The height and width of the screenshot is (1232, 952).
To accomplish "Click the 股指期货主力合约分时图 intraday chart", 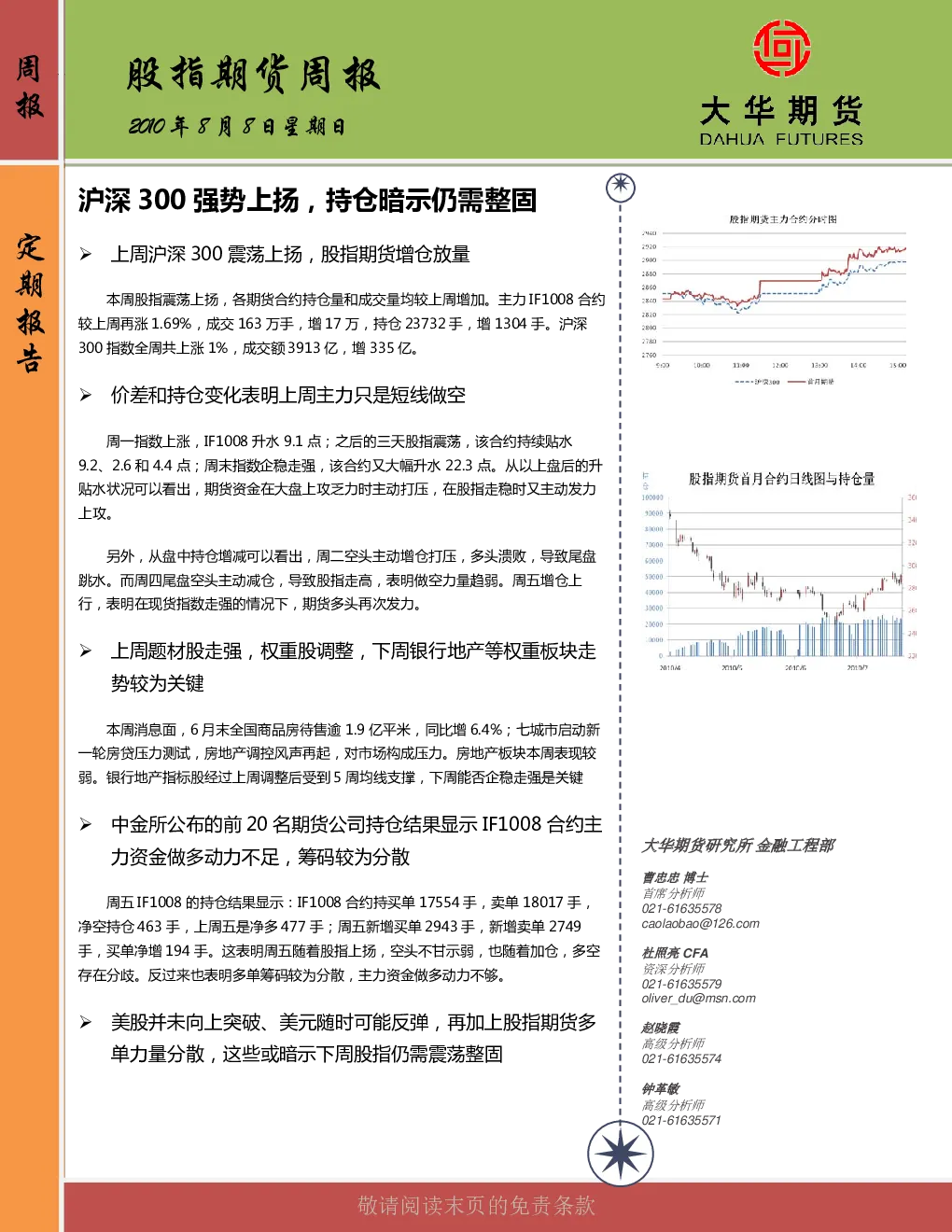I will click(775, 299).
